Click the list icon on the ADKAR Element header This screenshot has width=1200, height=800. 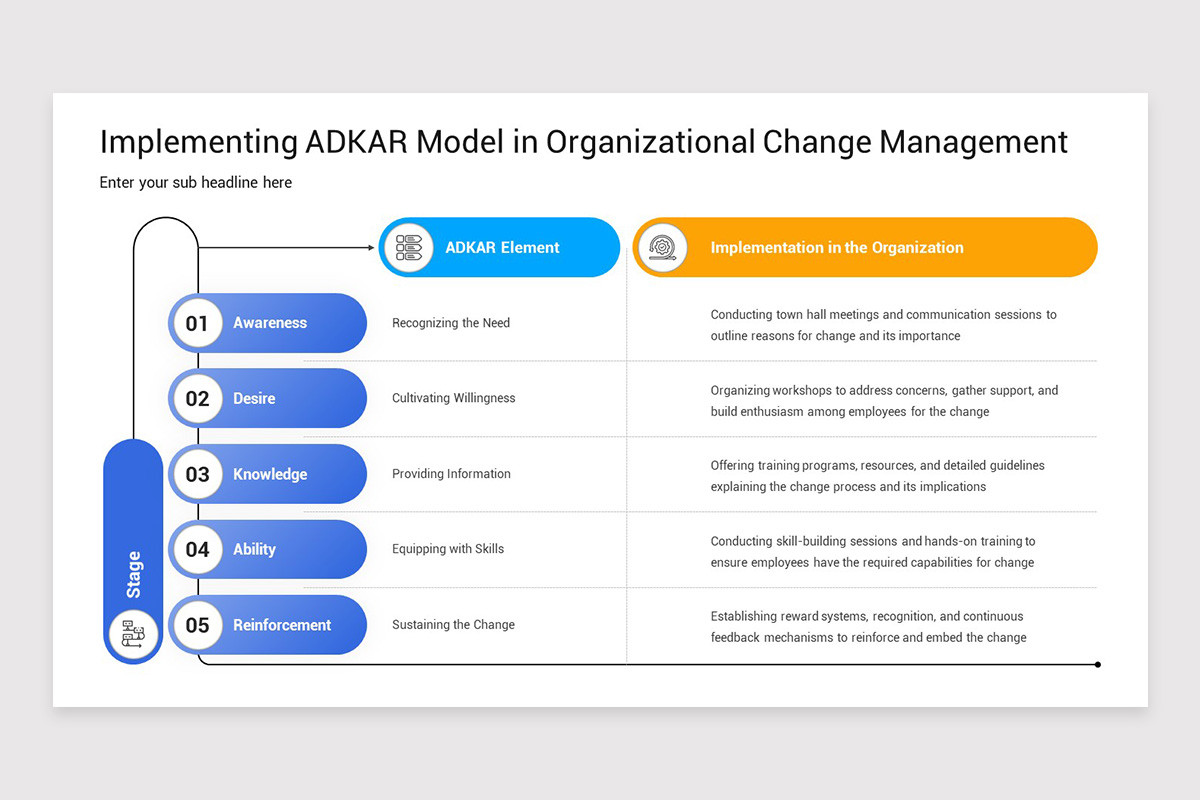[408, 247]
